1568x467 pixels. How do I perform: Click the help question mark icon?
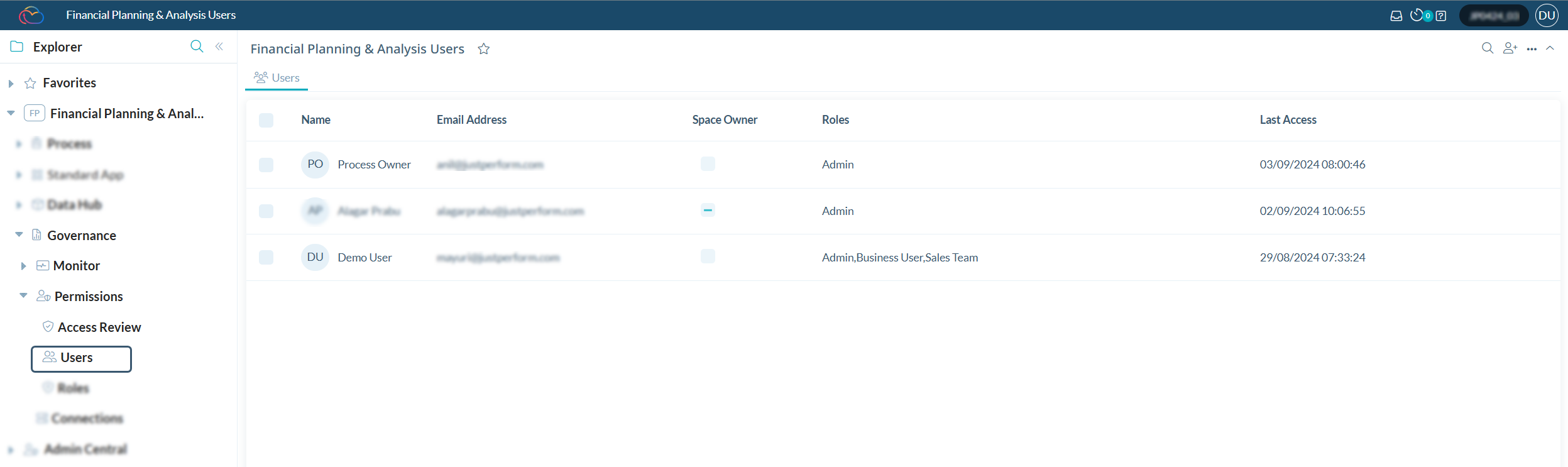pyautogui.click(x=1441, y=16)
